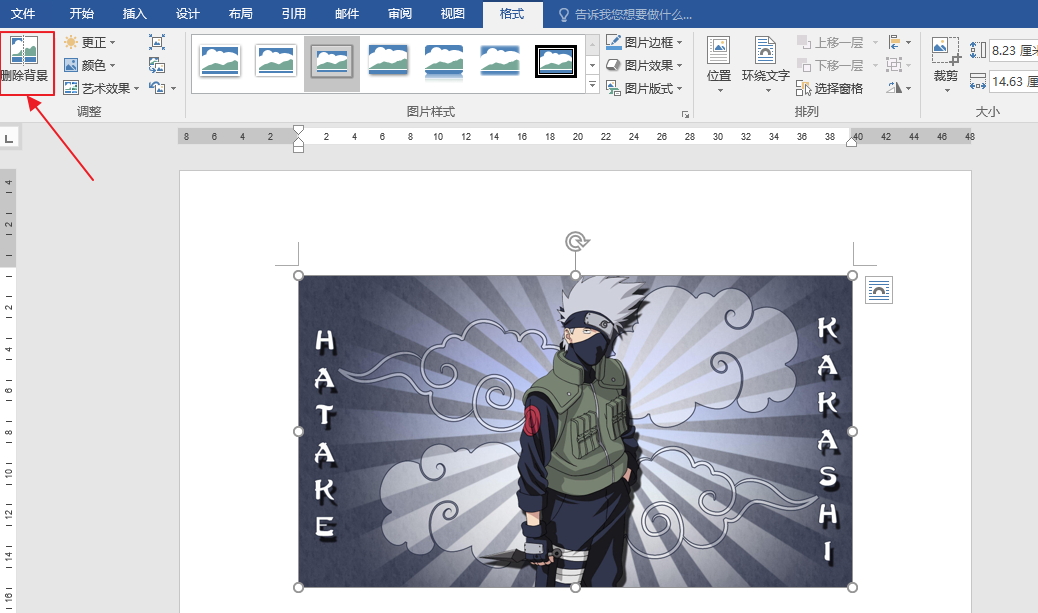The width and height of the screenshot is (1038, 613).
Task: Open the Selection Pane (选择窗格)
Action: click(829, 88)
